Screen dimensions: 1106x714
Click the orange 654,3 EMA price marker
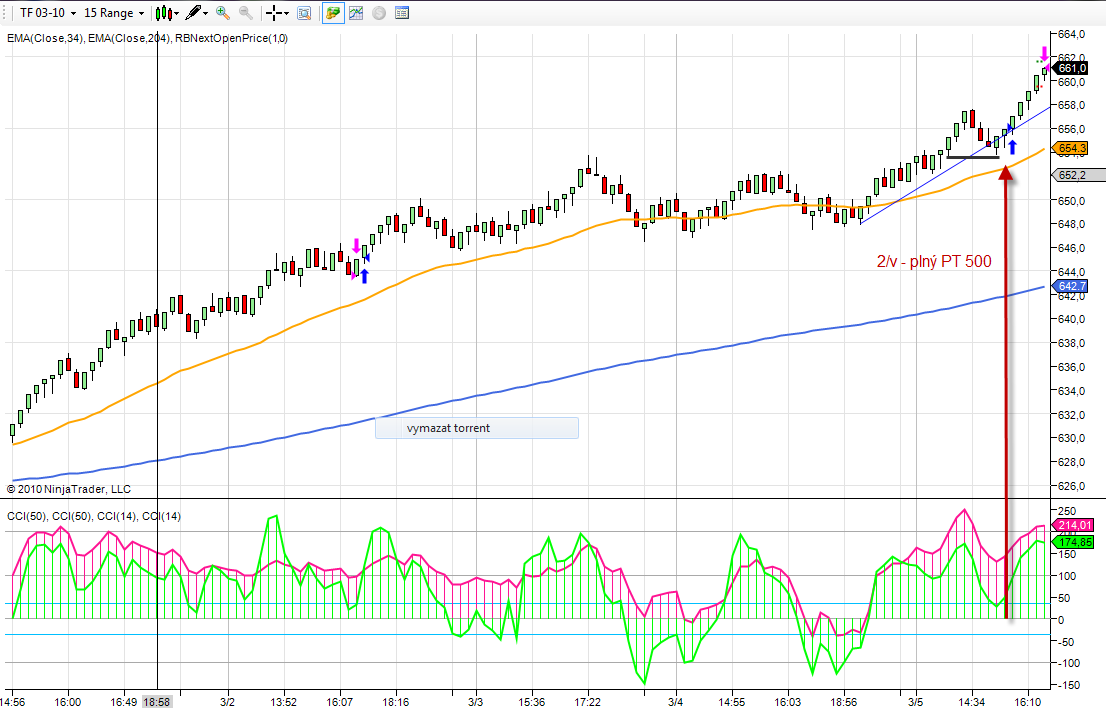pos(1071,148)
